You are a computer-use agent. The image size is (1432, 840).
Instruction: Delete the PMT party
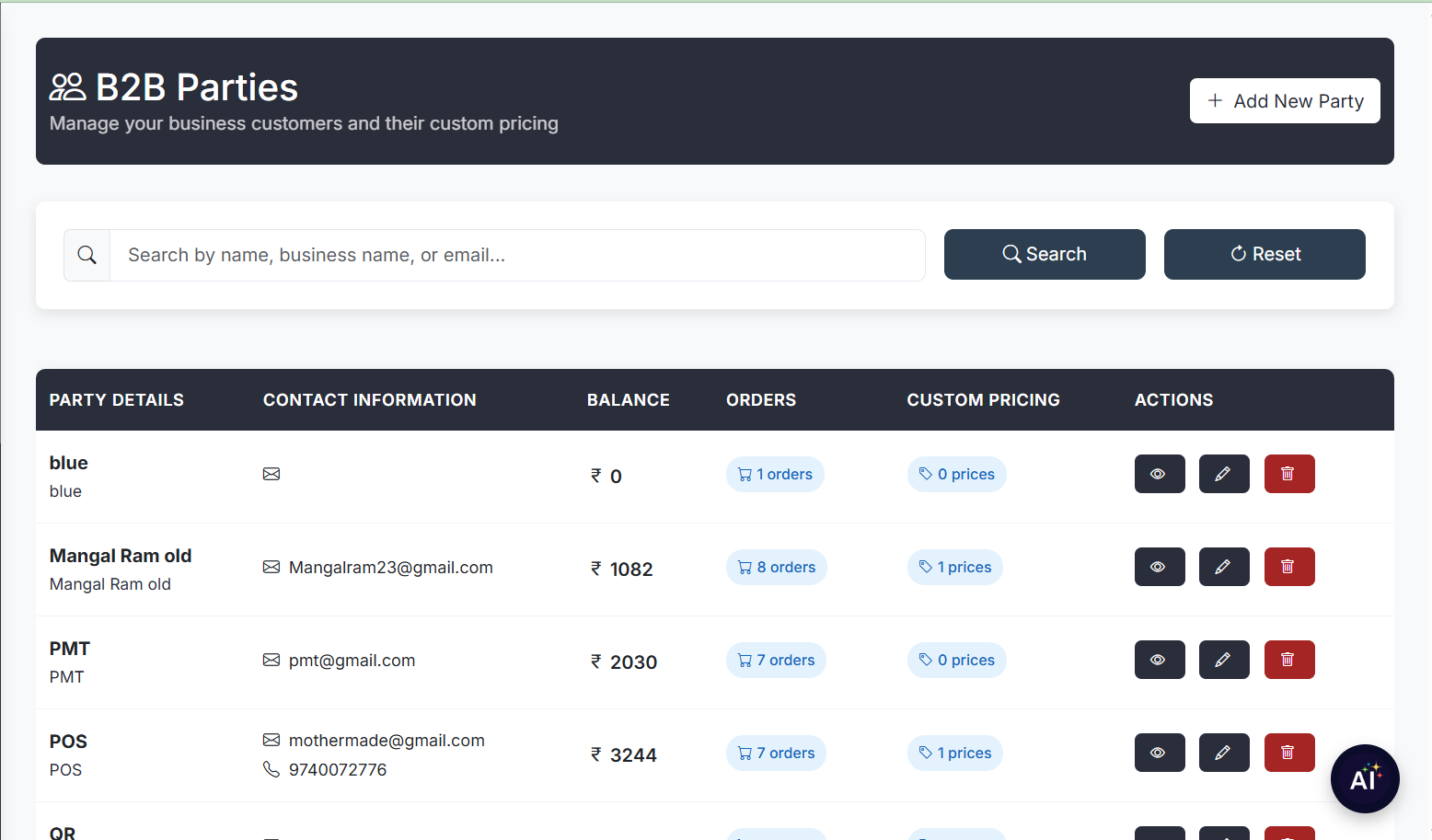(x=1288, y=660)
